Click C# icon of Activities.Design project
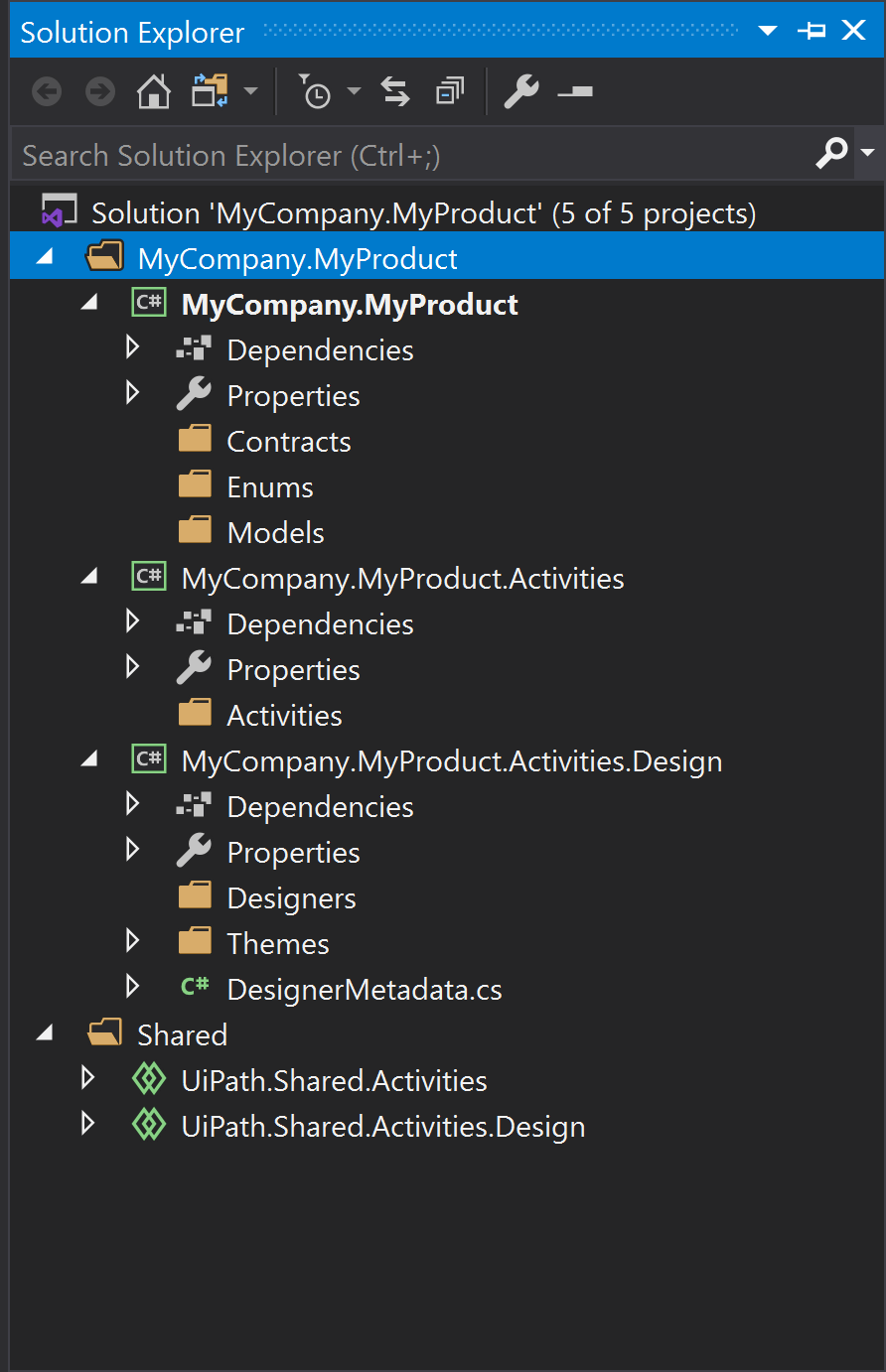The image size is (886, 1372). 149,759
